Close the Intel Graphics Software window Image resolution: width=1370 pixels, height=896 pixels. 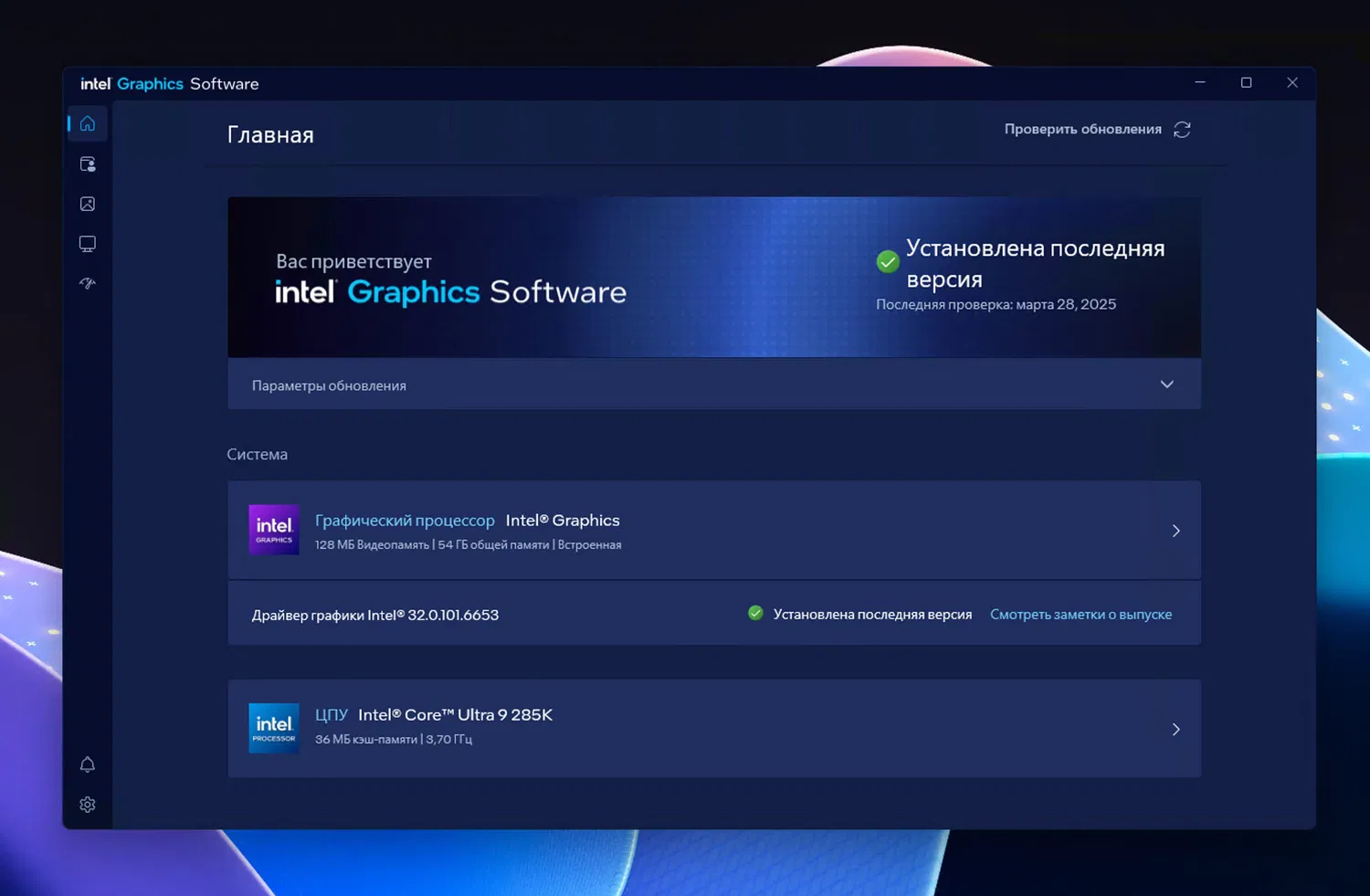[x=1292, y=82]
